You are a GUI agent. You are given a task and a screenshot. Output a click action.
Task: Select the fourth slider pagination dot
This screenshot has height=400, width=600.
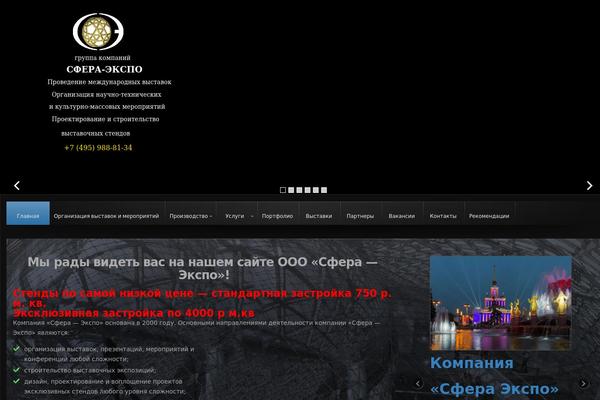(308, 190)
